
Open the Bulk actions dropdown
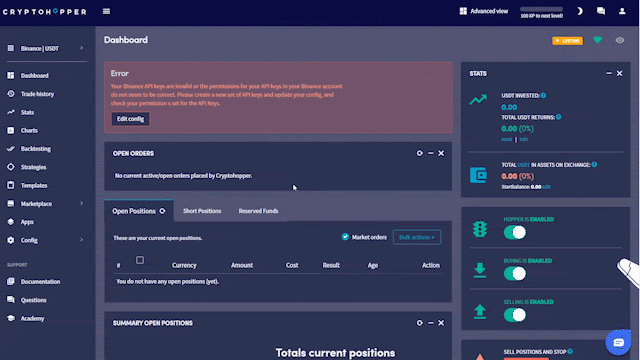pos(417,237)
